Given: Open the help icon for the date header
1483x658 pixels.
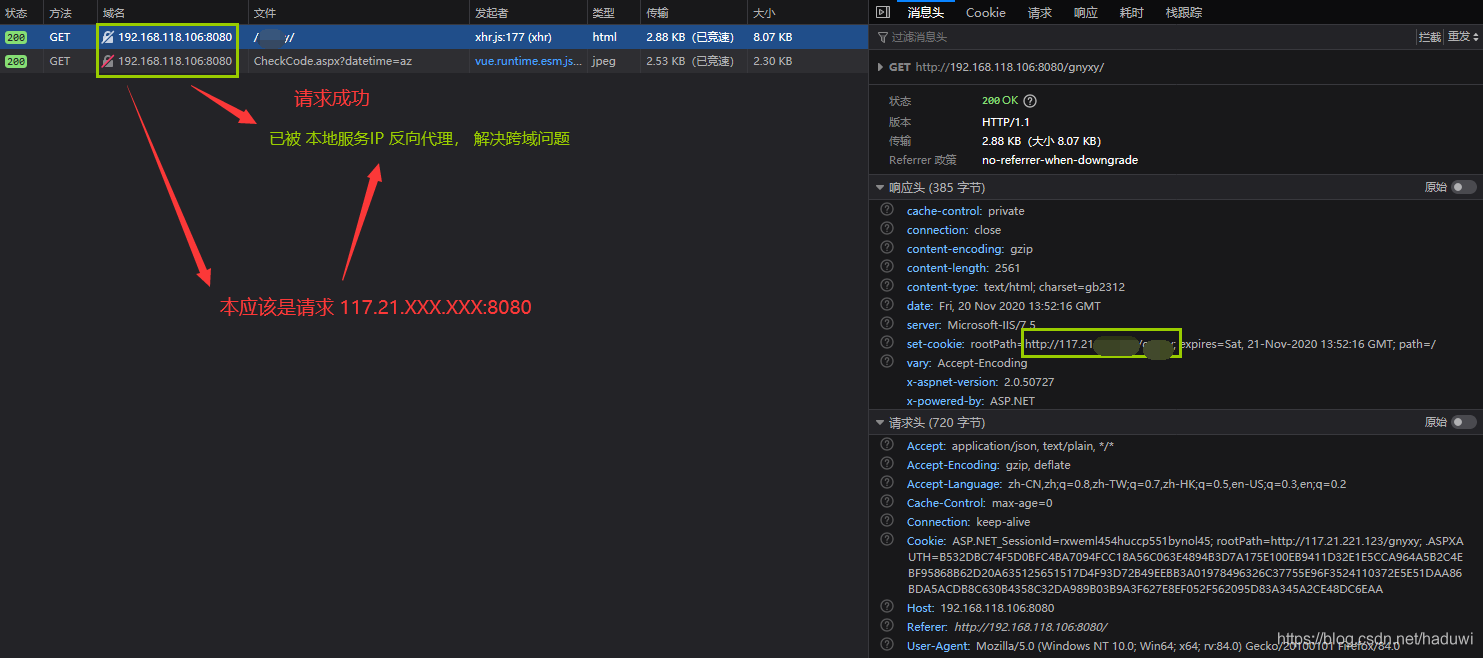Looking at the screenshot, I should [x=886, y=305].
